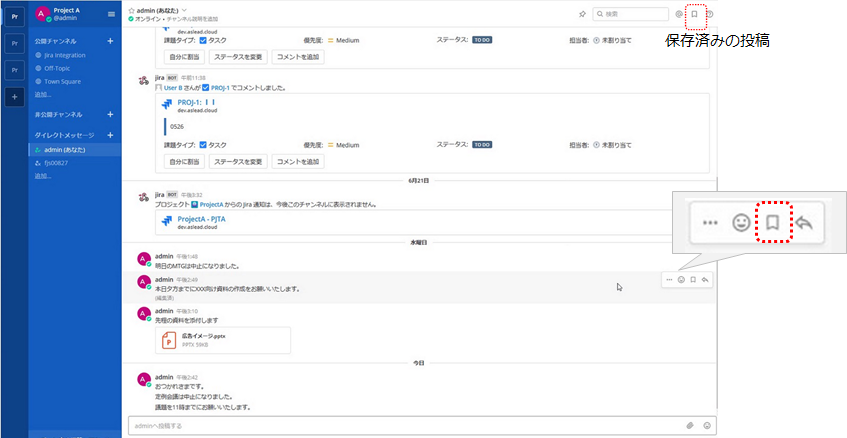
Task: Click the 6月21日 date separator
Action: coord(419,181)
